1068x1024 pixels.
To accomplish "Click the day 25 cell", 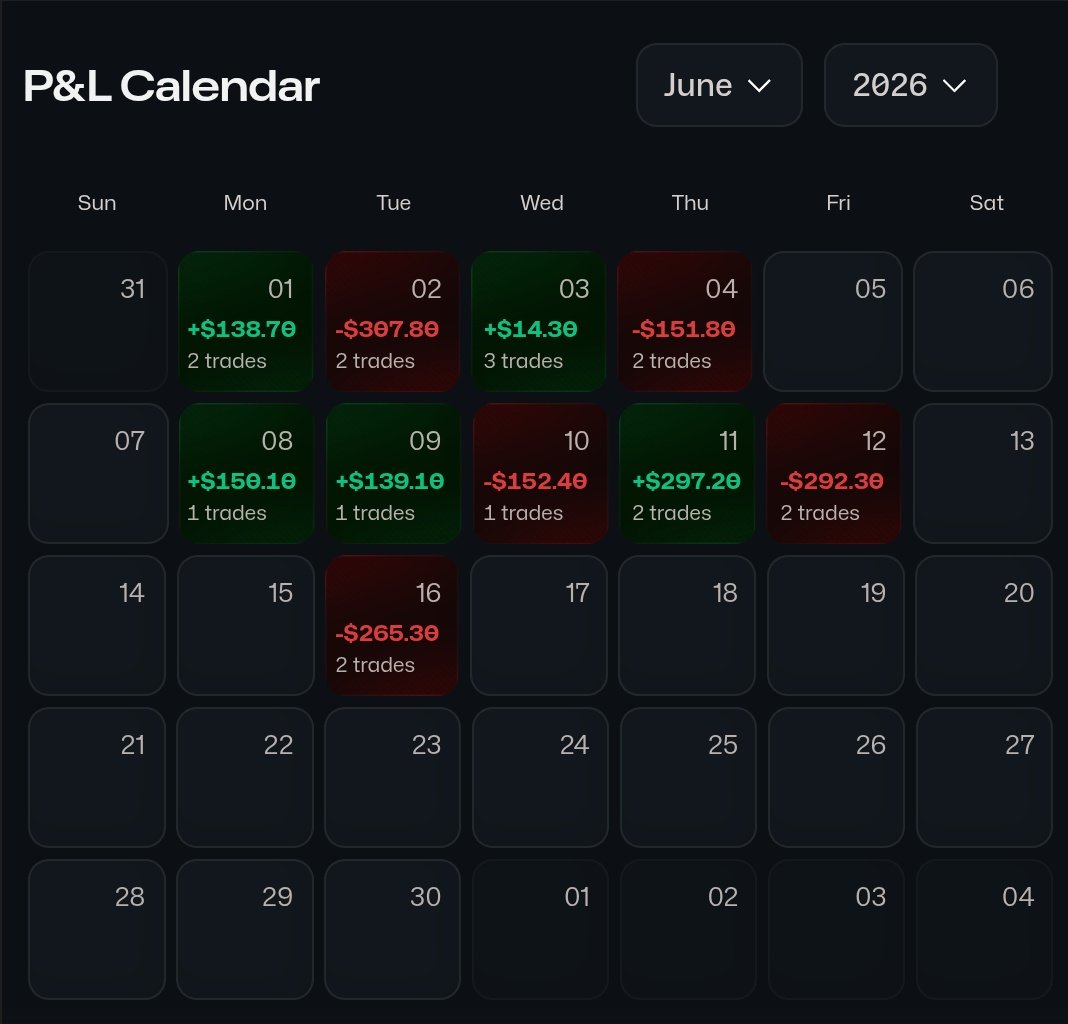I will tap(689, 777).
